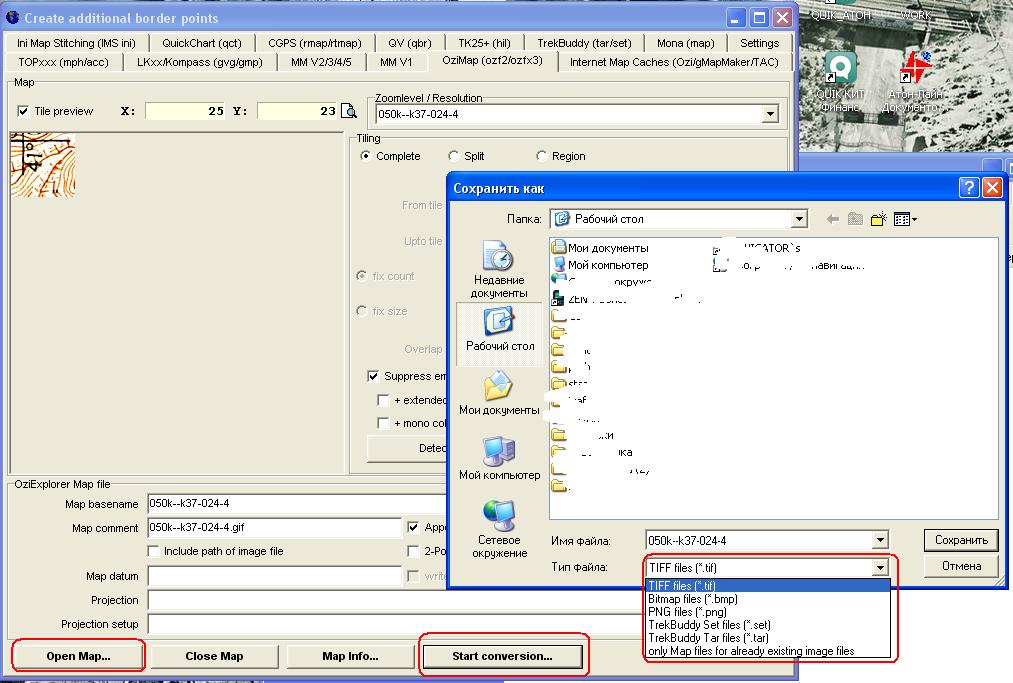This screenshot has width=1013, height=683.
Task: Expand the Папка folder location dropdown
Action: (x=798, y=219)
